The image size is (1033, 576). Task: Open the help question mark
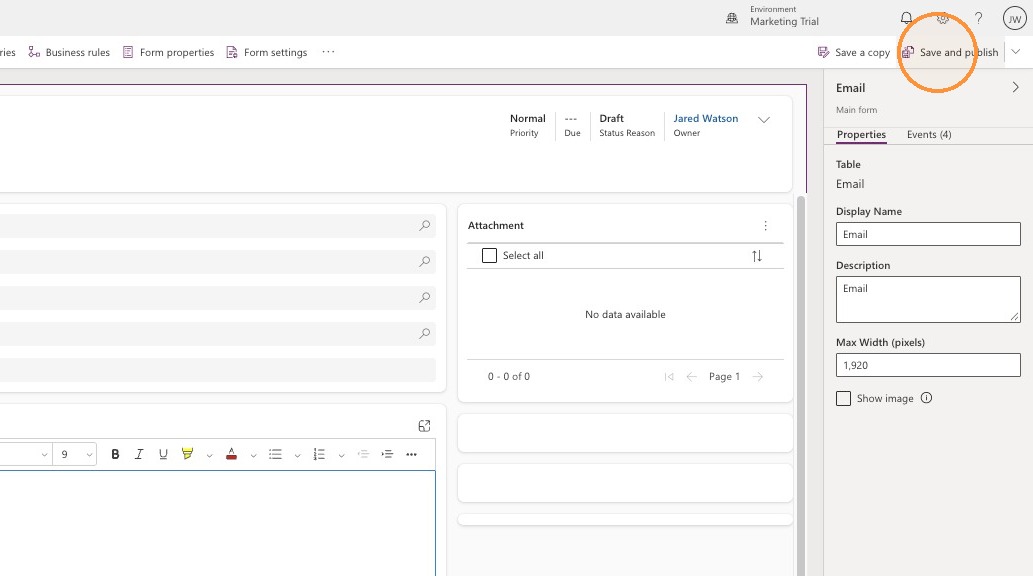978,18
